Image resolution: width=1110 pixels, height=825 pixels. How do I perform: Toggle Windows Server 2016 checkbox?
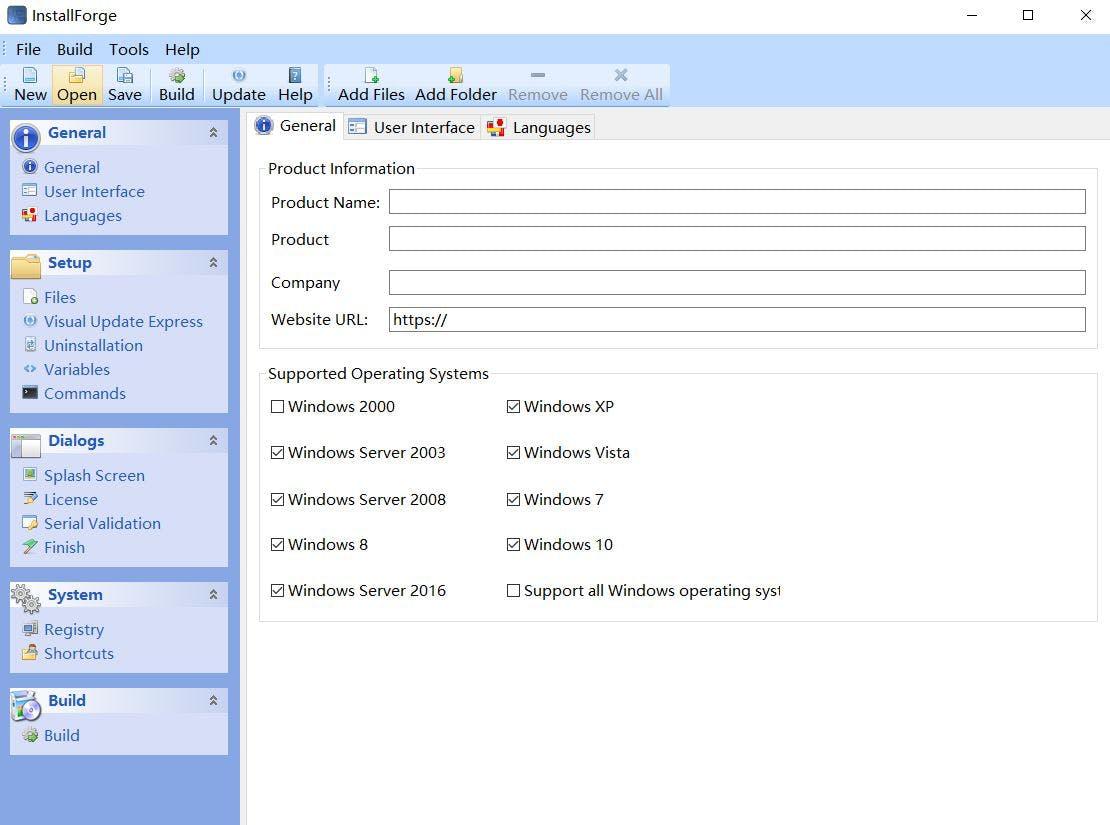point(278,591)
